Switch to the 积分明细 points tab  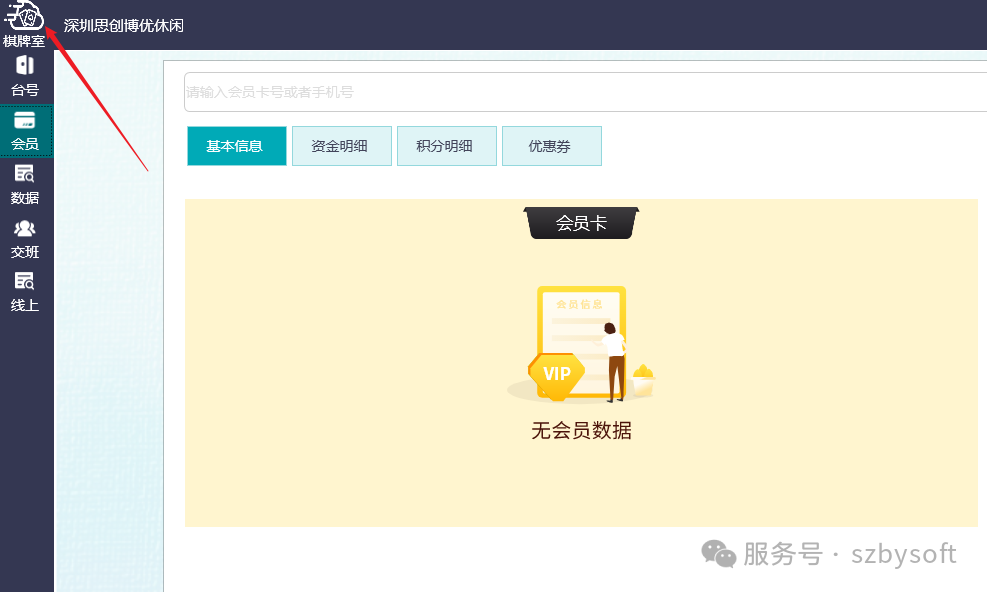(x=446, y=145)
